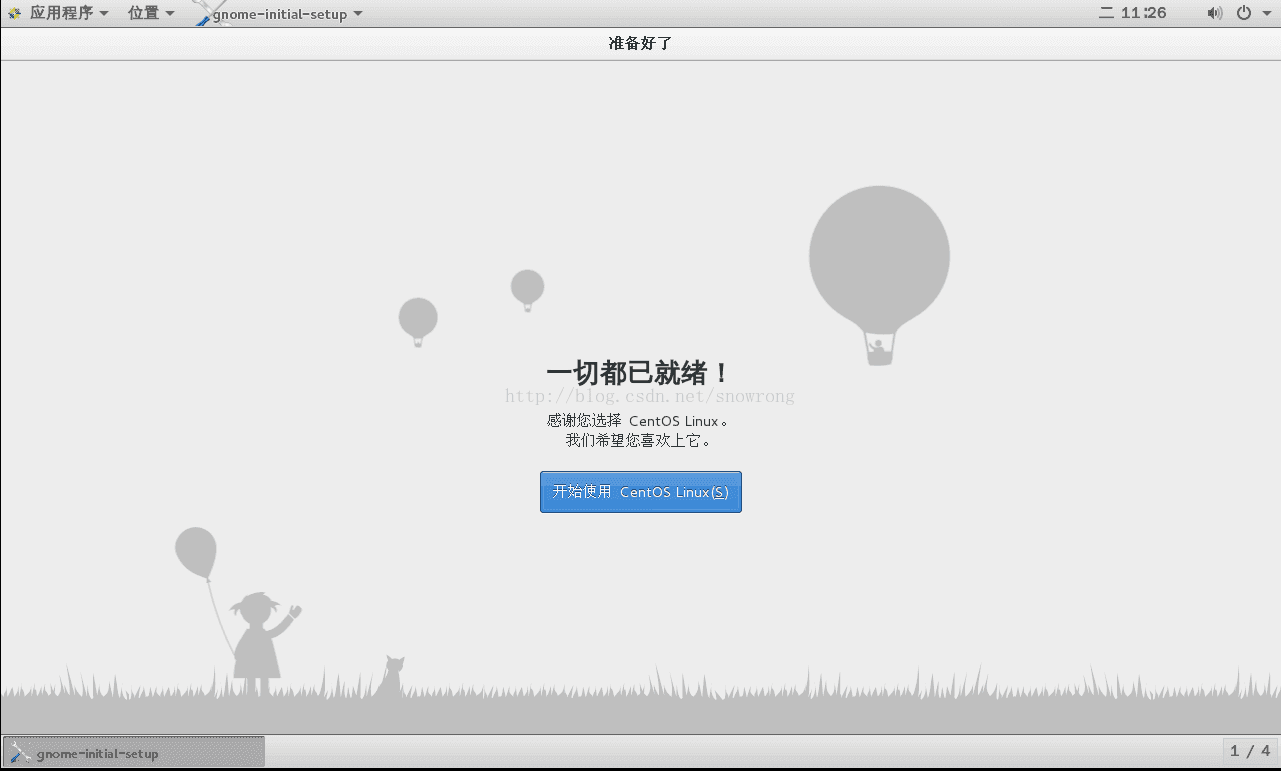Viewport: 1281px width, 771px height.
Task: Open the volume speaker icon
Action: point(1214,13)
